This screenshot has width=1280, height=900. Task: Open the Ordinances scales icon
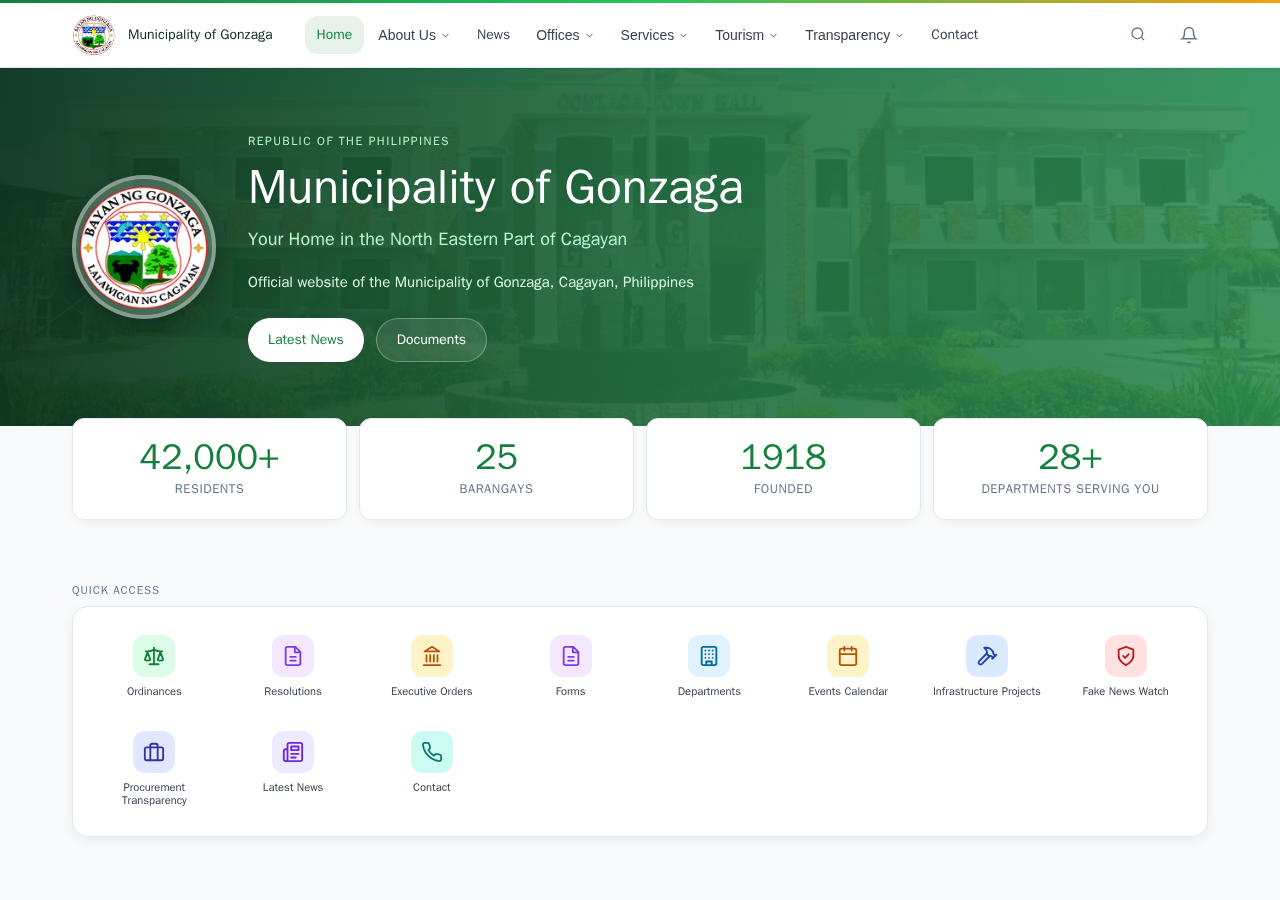click(154, 656)
